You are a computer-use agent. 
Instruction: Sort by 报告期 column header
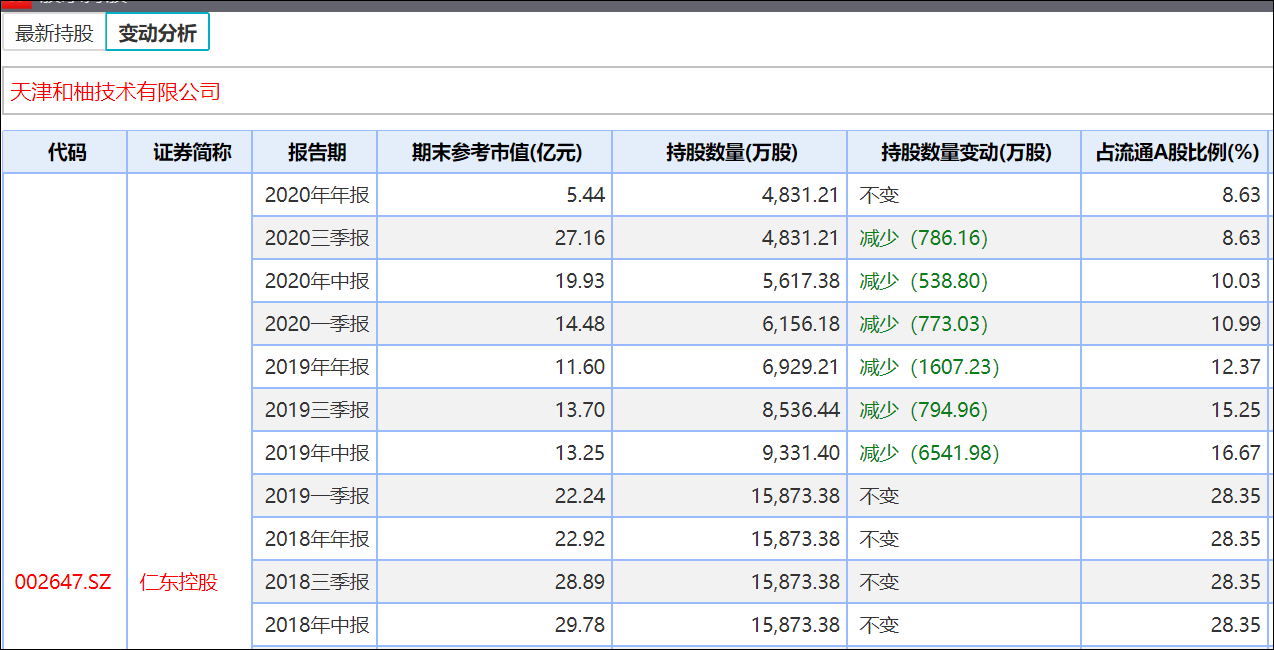click(316, 152)
